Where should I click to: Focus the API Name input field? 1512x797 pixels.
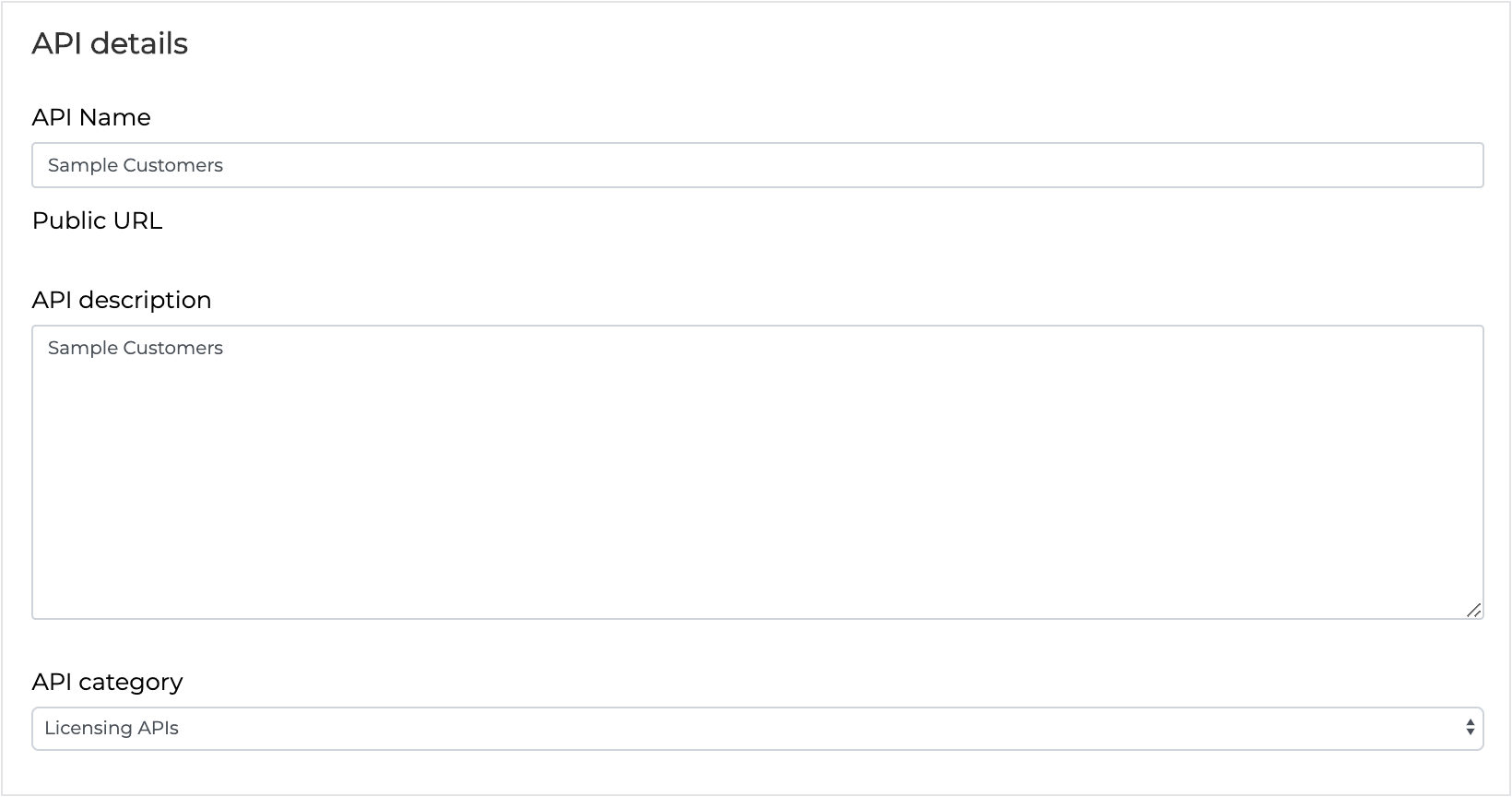coord(757,165)
